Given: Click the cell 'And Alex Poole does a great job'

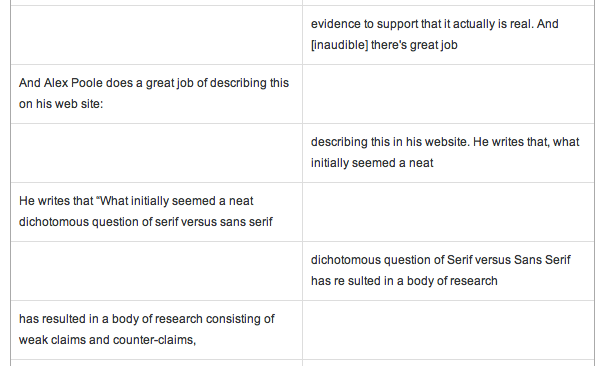Looking at the screenshot, I should (157, 94).
